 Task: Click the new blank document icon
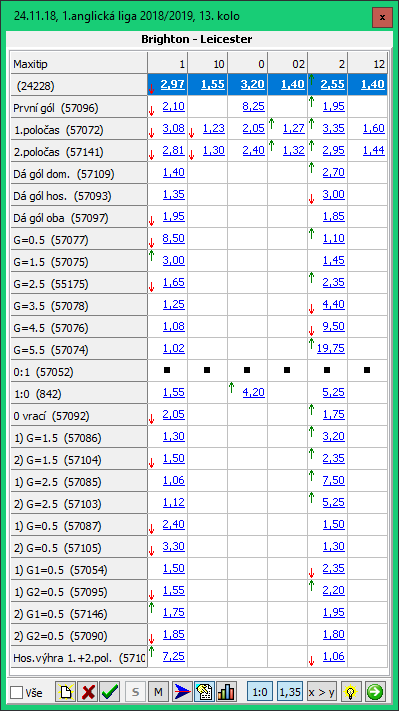tap(66, 692)
